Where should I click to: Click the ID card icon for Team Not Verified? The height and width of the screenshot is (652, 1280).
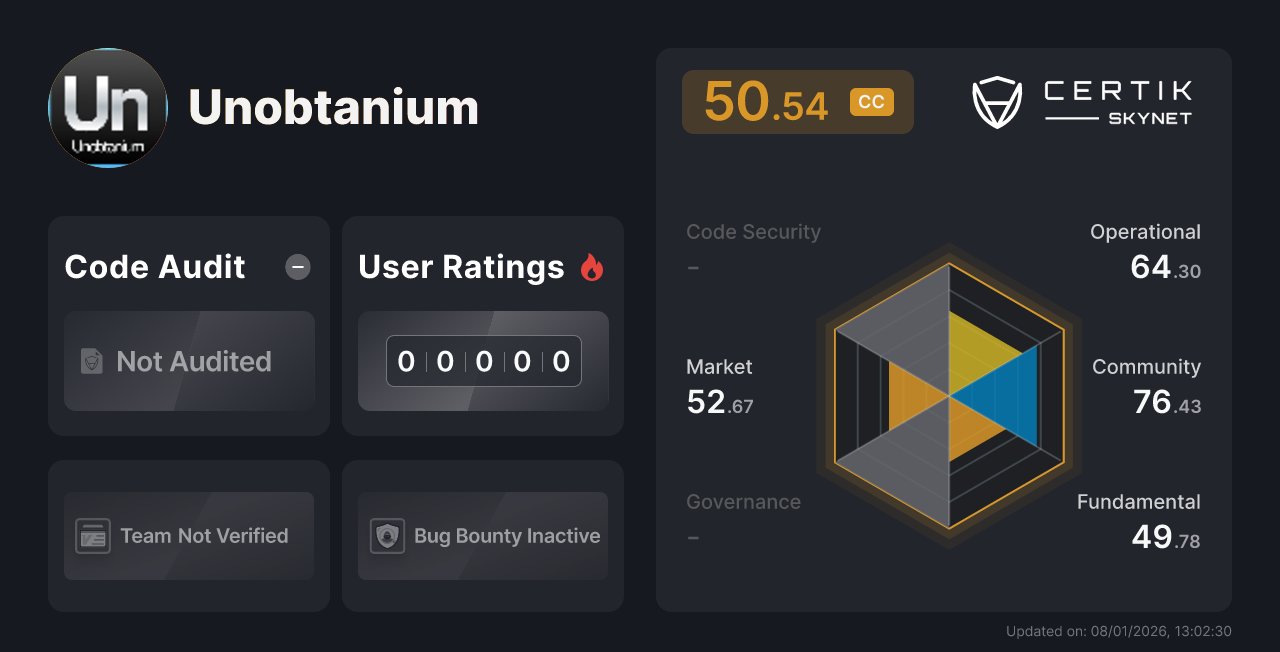pyautogui.click(x=91, y=536)
